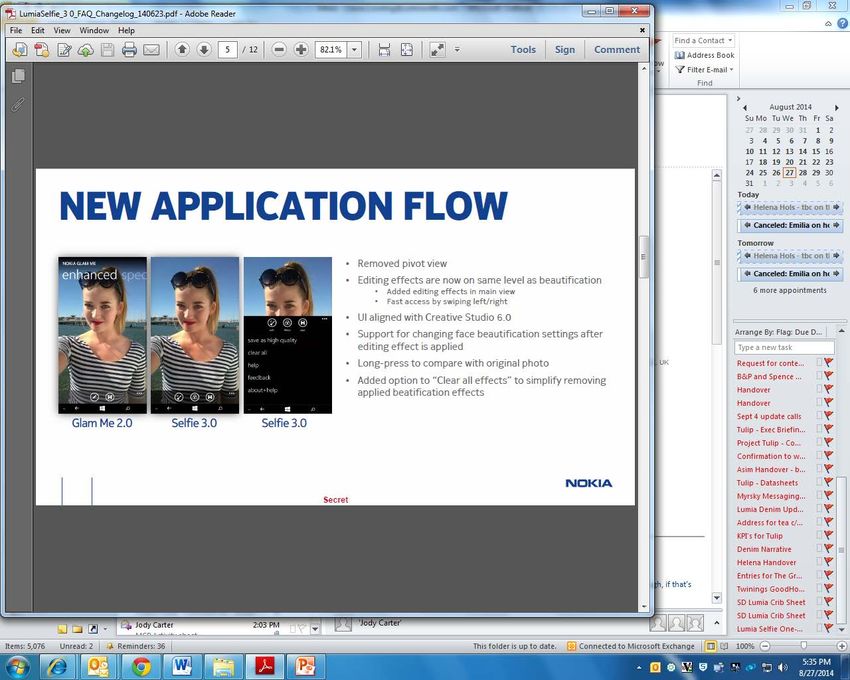The height and width of the screenshot is (680, 850).
Task: Click the flag for Denim Narrative task
Action: 828,549
